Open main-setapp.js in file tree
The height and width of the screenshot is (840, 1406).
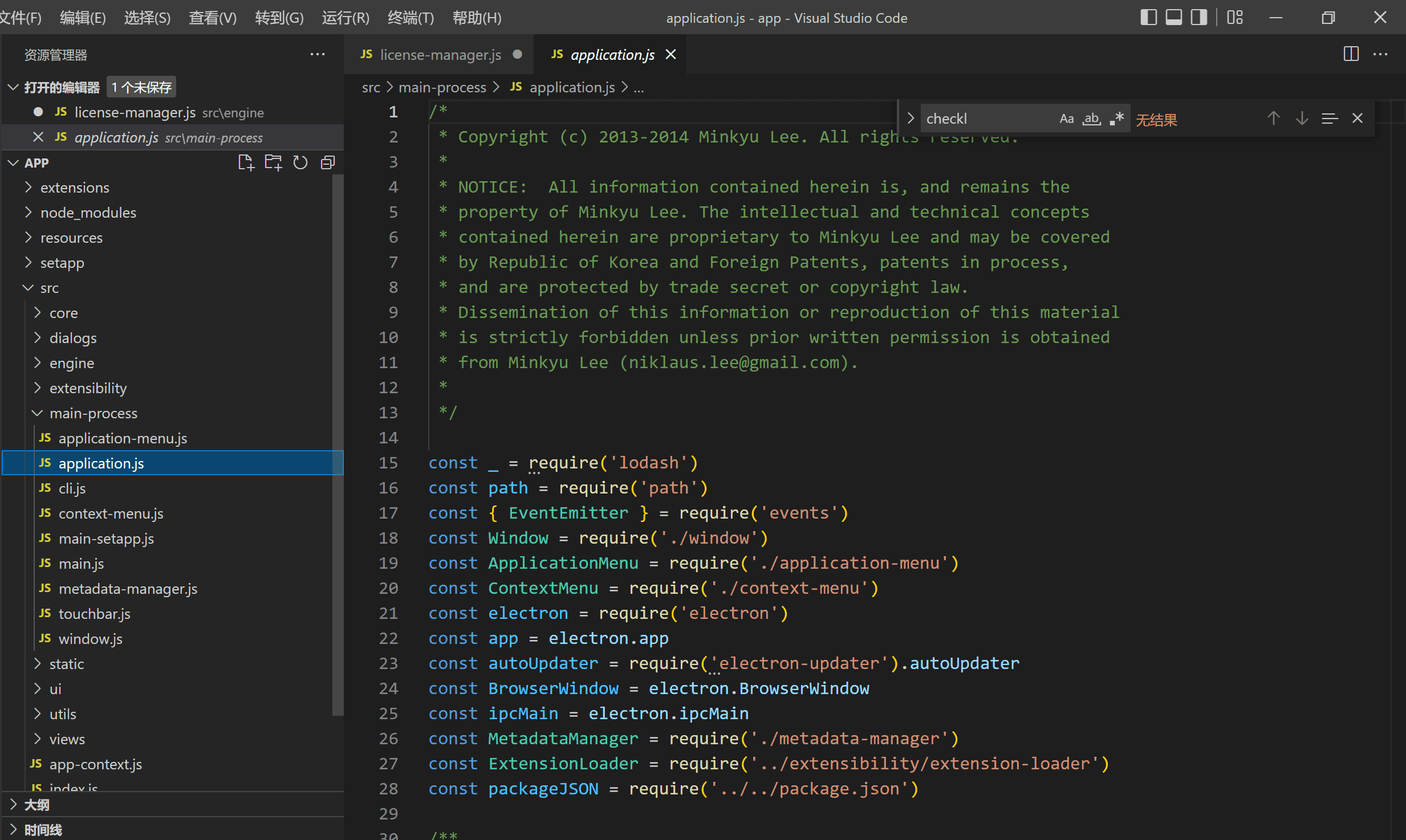pyautogui.click(x=106, y=539)
